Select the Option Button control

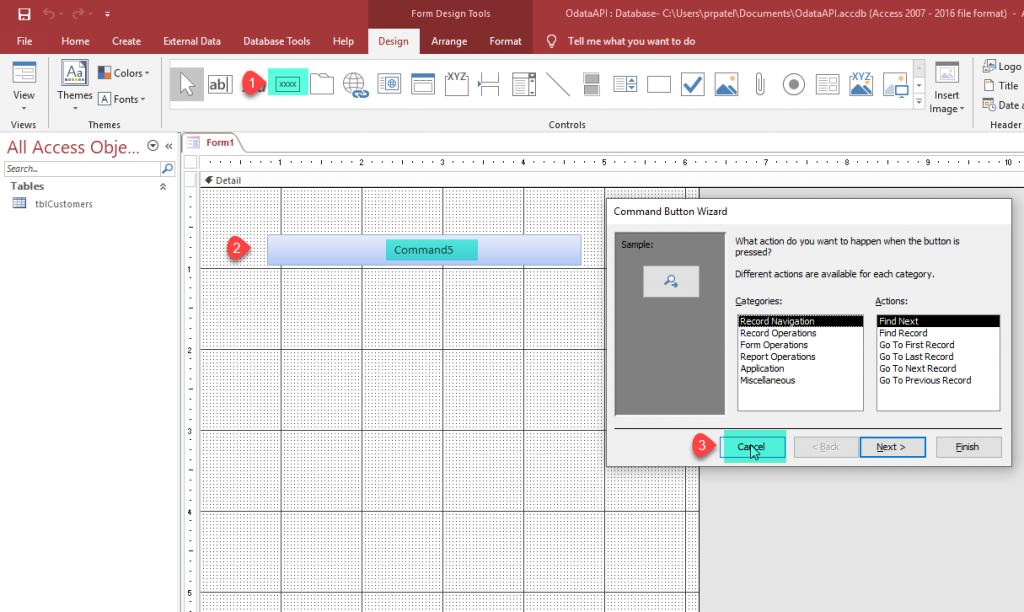pyautogui.click(x=794, y=85)
